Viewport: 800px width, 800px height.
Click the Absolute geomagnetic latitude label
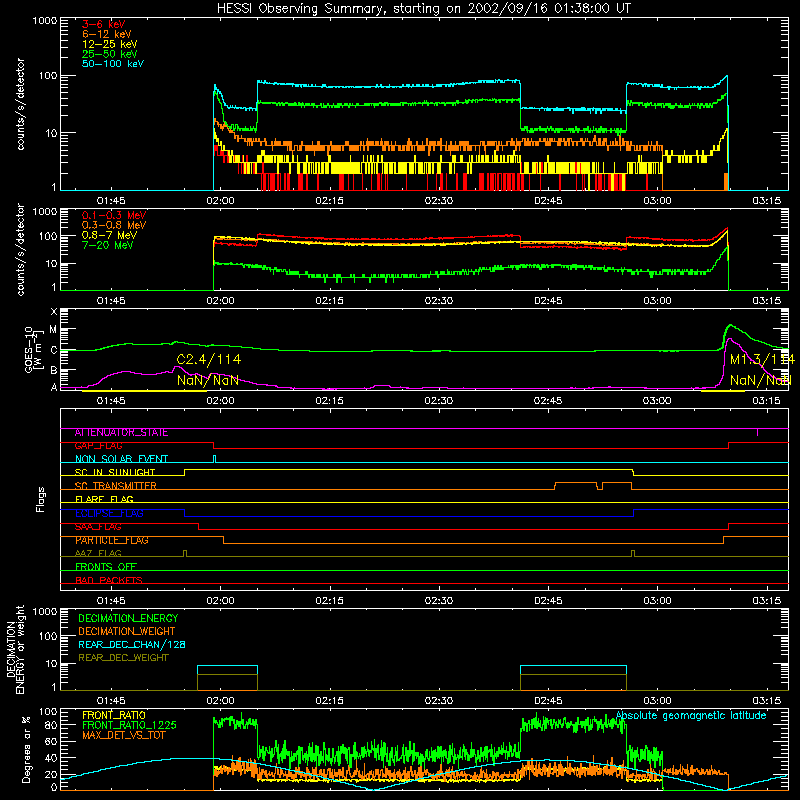(x=691, y=716)
